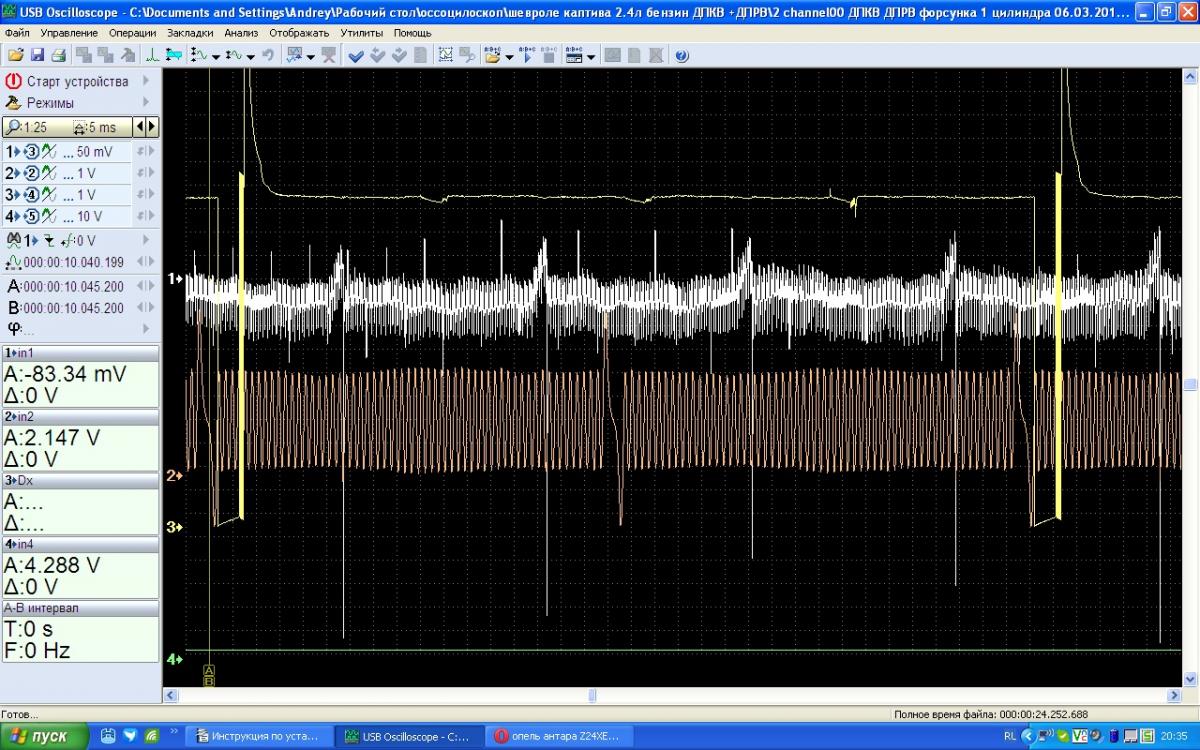Open dropdown beside the analysis graph icon
The image size is (1200, 750).
(311, 56)
